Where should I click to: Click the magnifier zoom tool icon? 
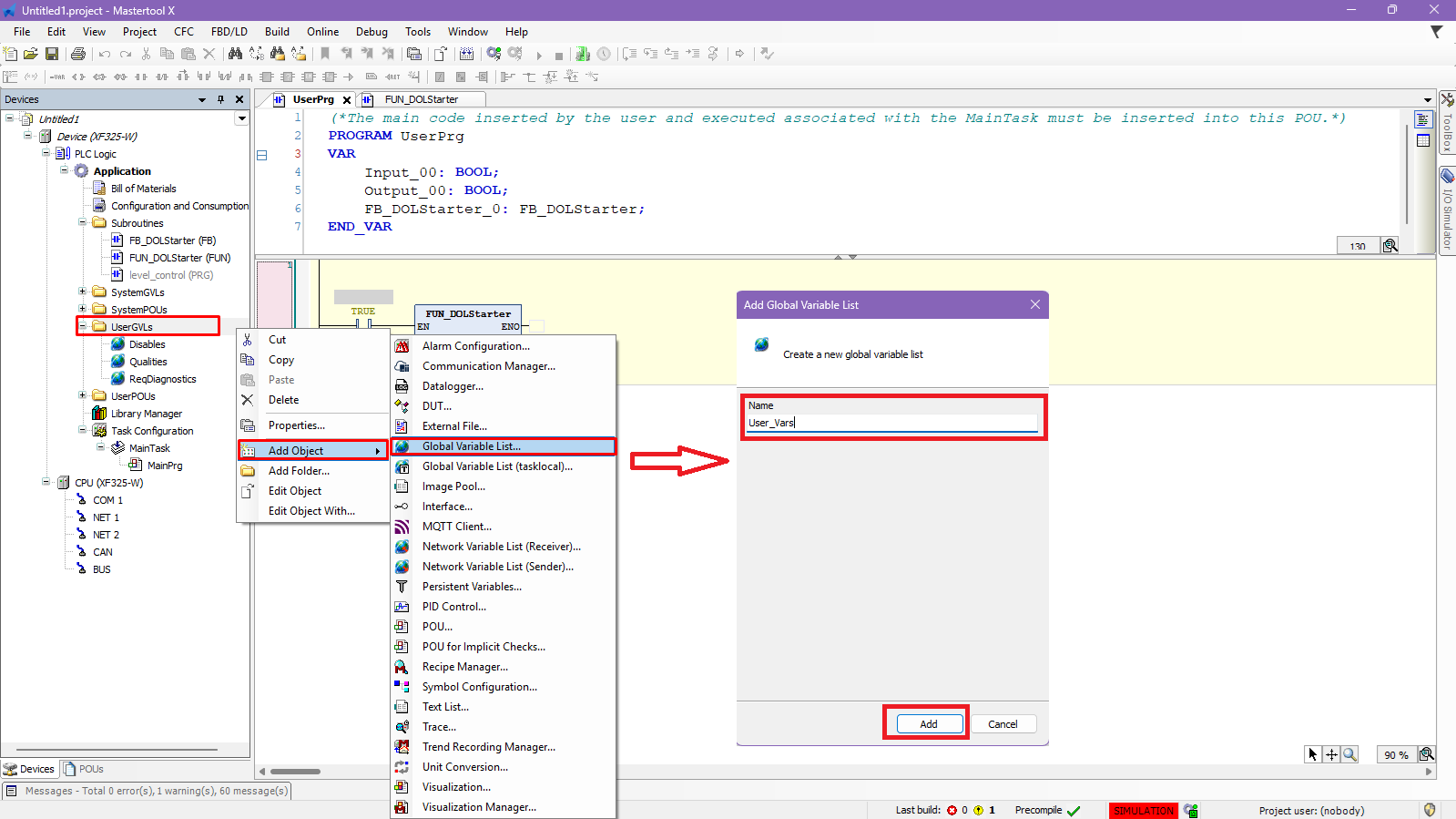(1350, 754)
